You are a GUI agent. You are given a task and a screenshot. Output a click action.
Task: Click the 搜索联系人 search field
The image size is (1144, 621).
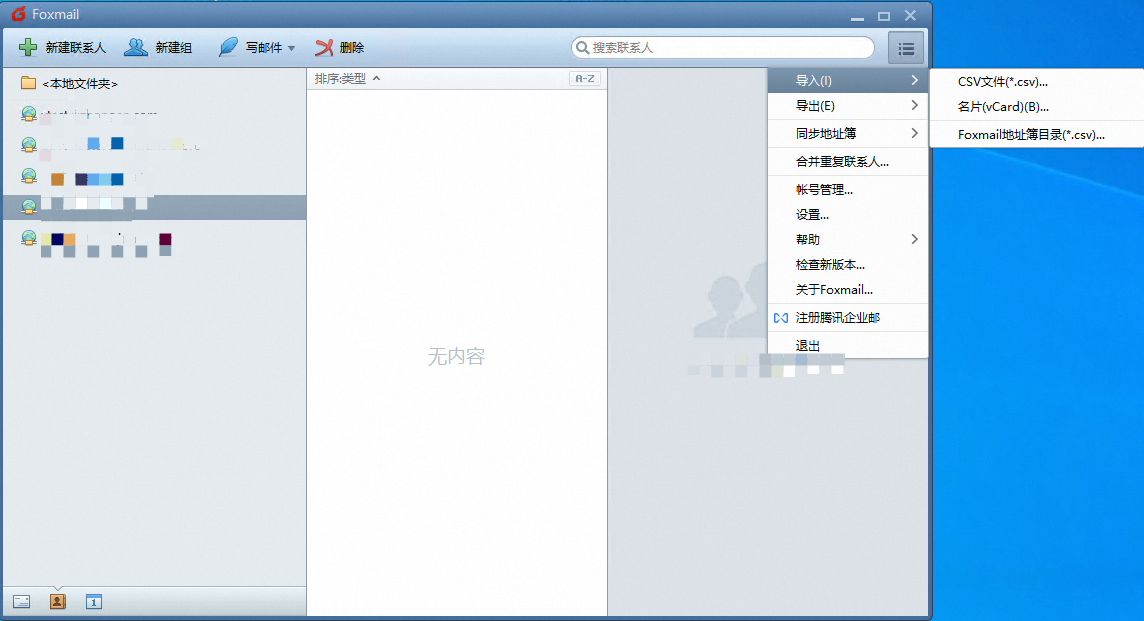click(x=723, y=47)
